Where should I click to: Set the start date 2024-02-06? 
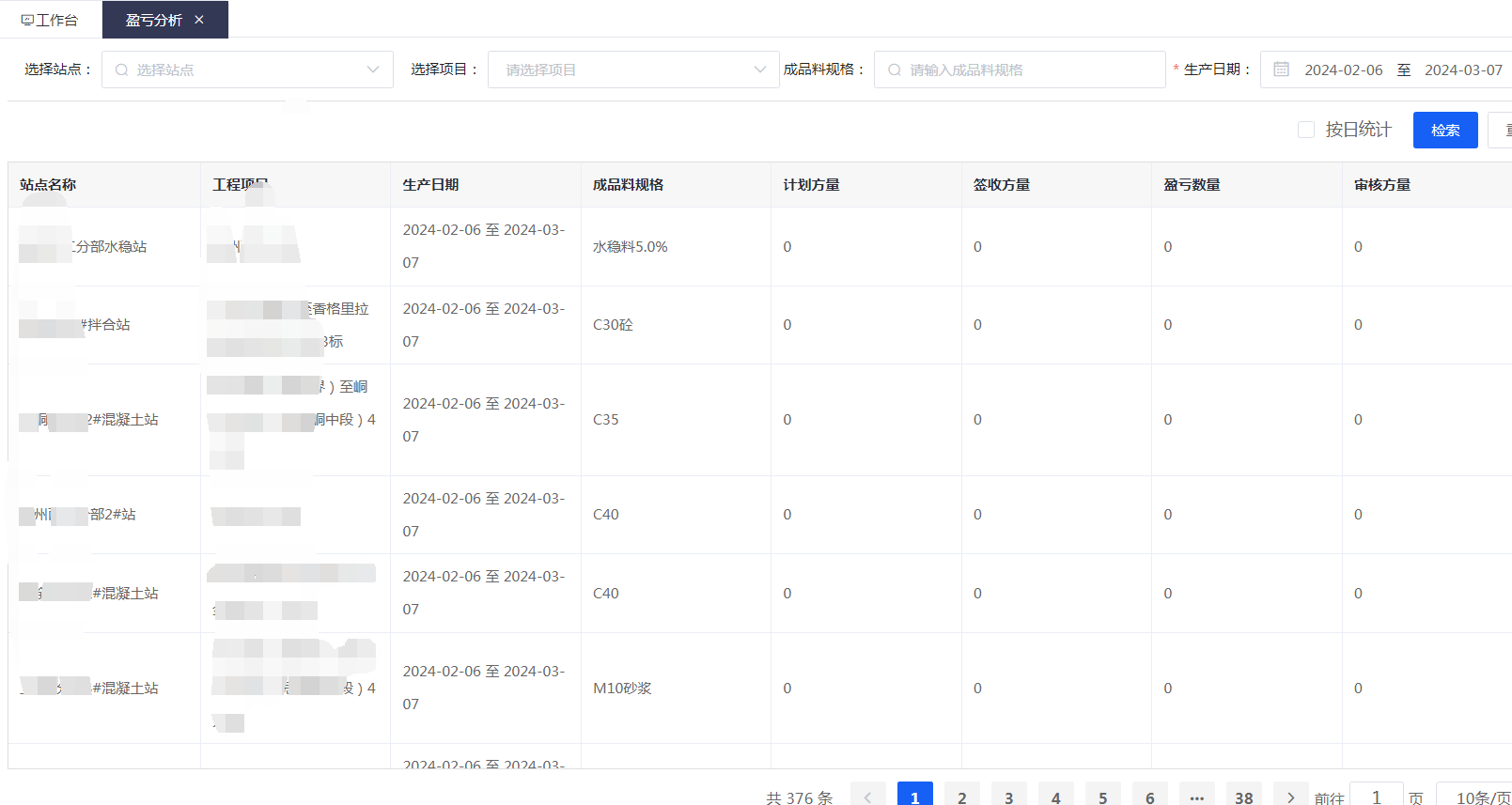[x=1343, y=70]
